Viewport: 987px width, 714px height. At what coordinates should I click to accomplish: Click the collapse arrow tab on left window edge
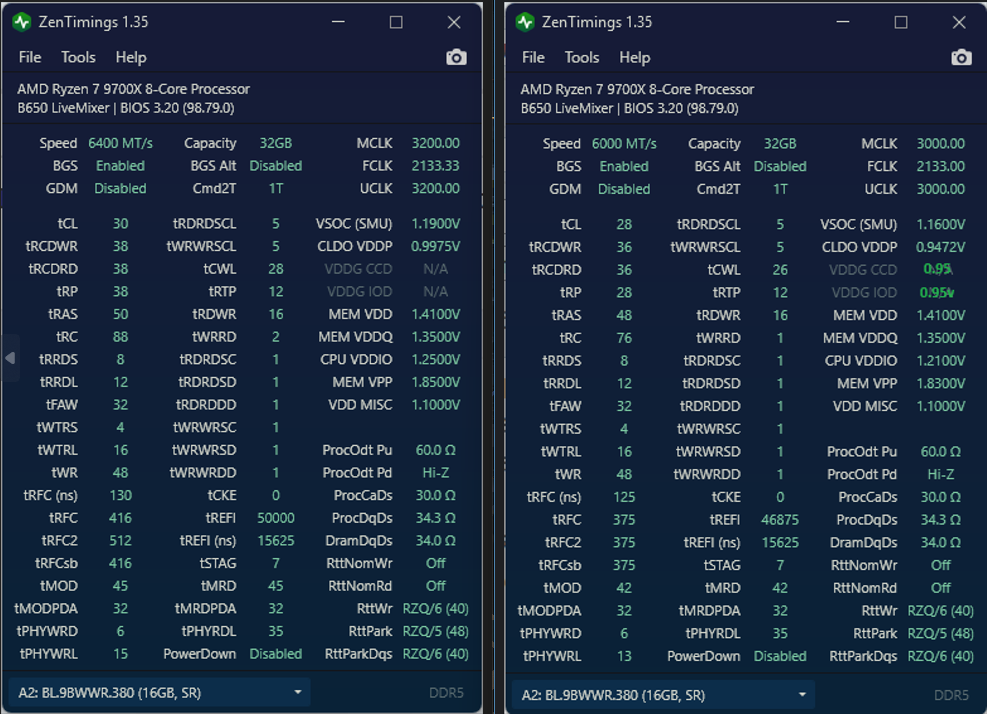9,358
